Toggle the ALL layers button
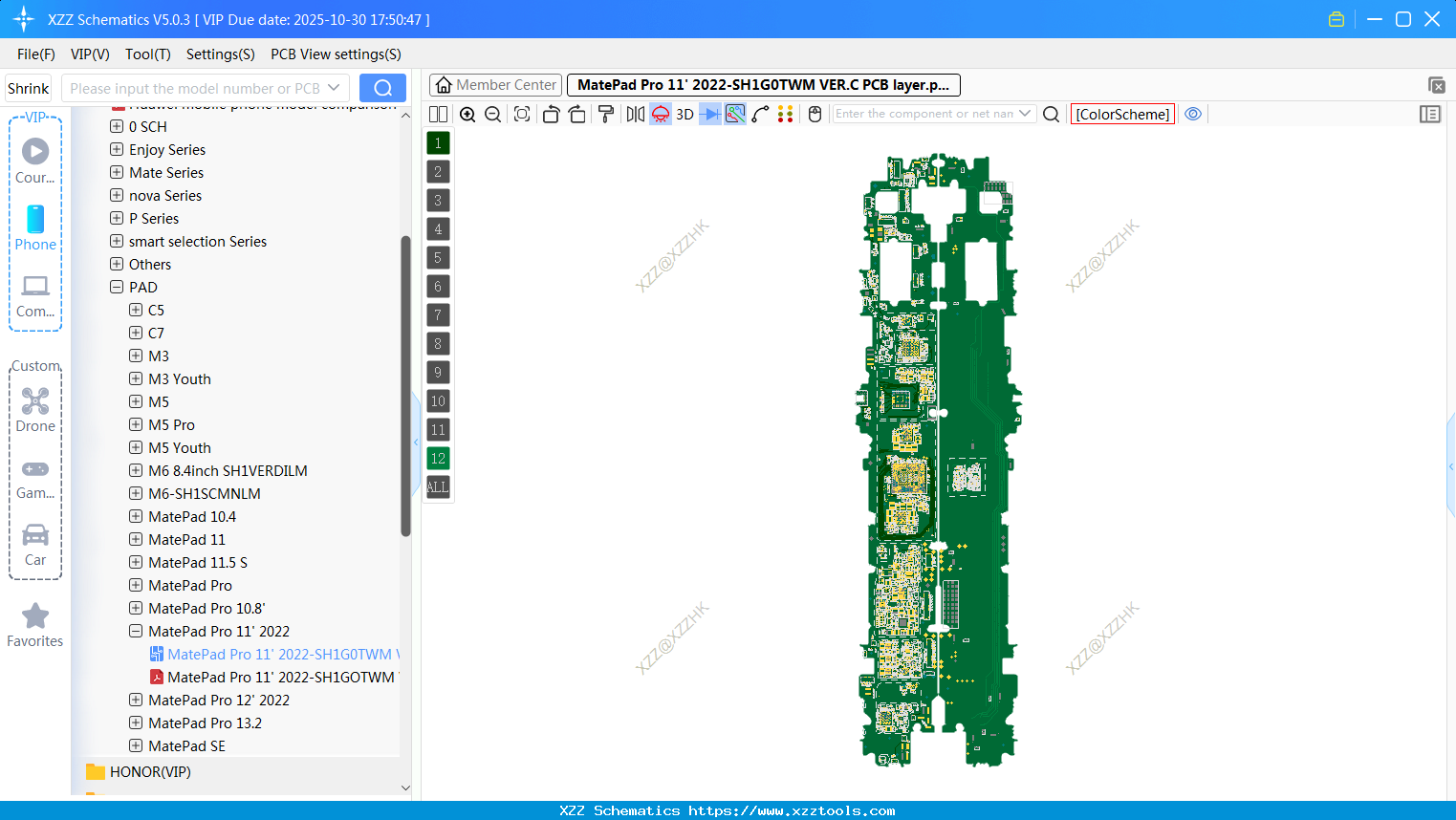 [438, 487]
